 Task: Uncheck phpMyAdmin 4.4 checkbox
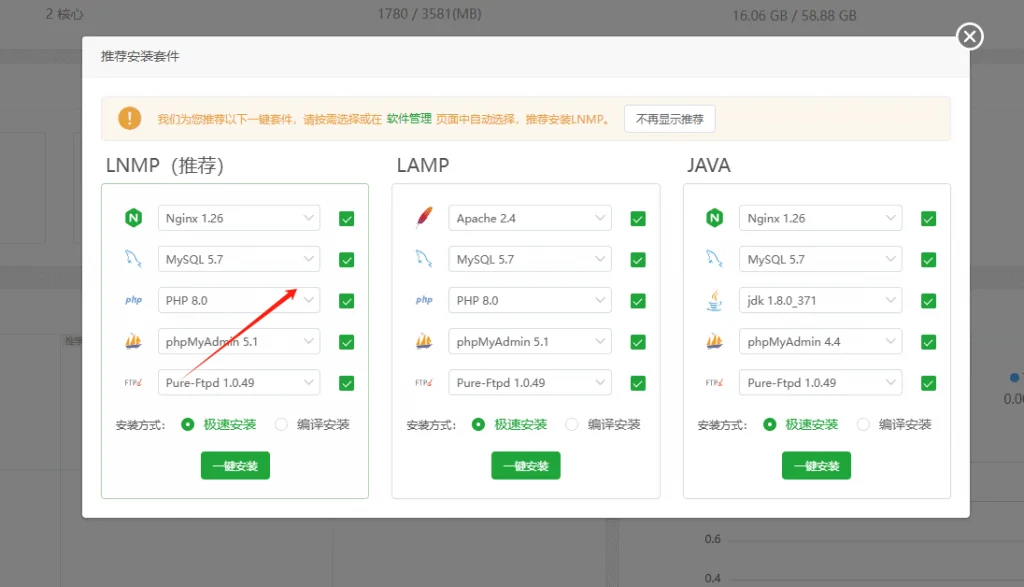928,342
